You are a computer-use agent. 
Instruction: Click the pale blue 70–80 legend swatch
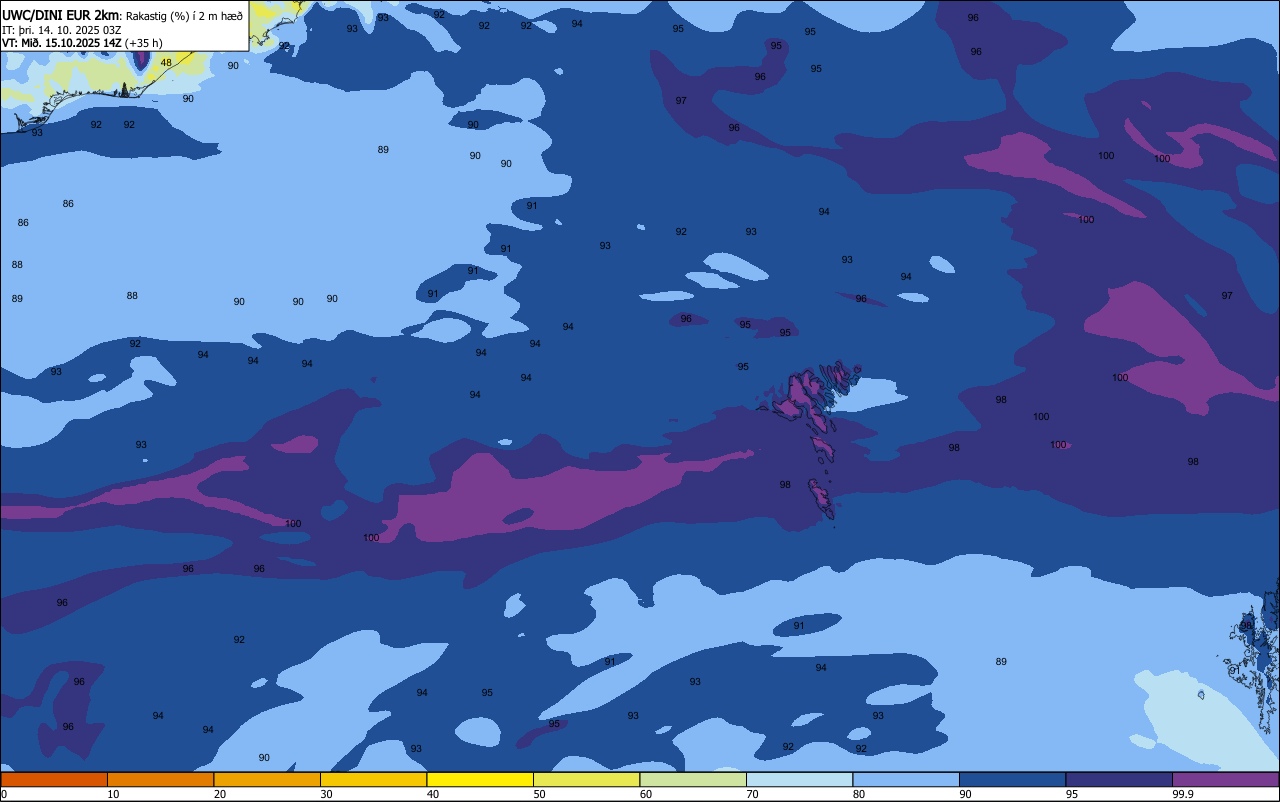tap(799, 779)
